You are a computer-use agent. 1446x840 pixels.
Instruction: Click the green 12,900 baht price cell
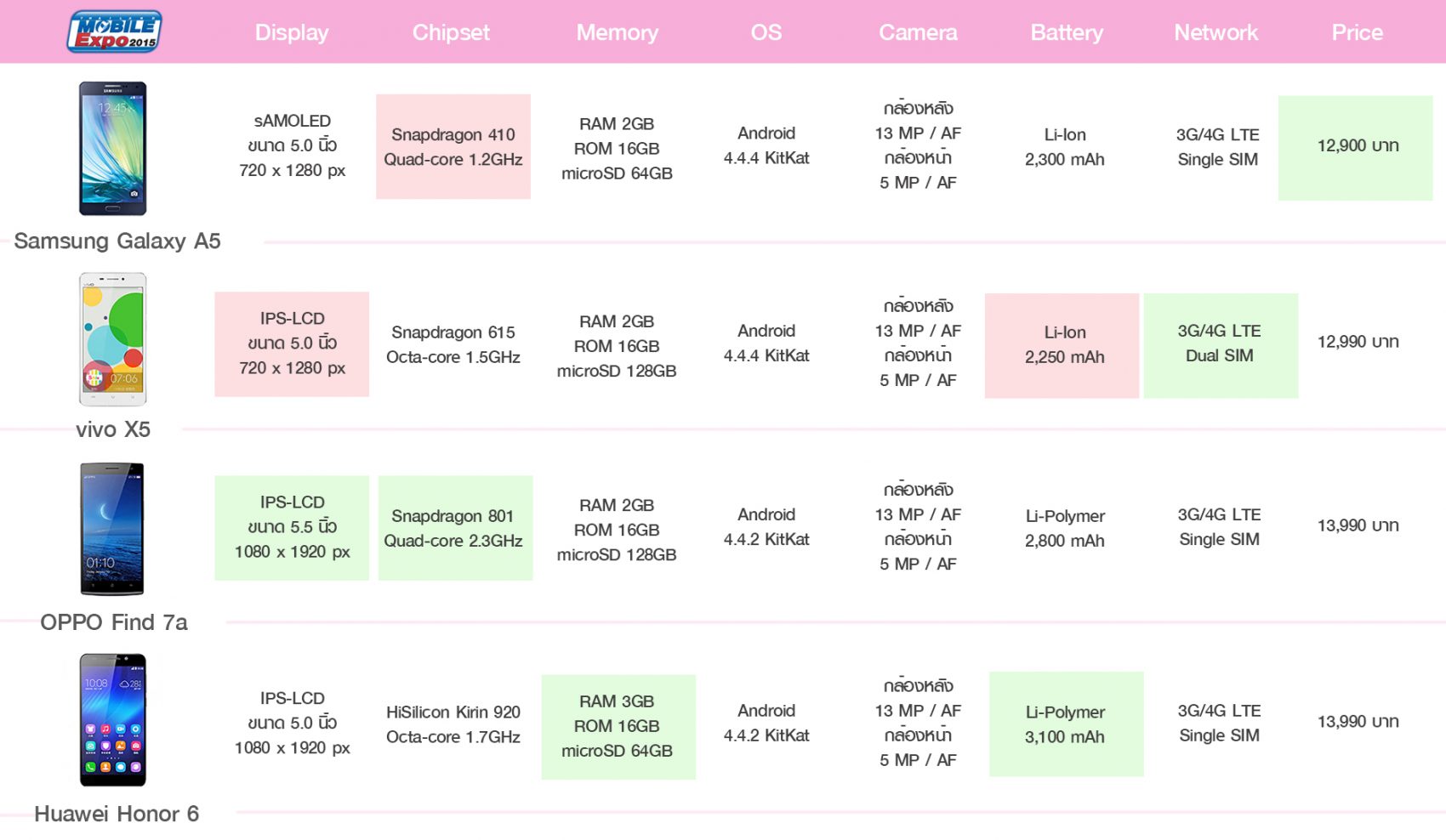pyautogui.click(x=1356, y=148)
